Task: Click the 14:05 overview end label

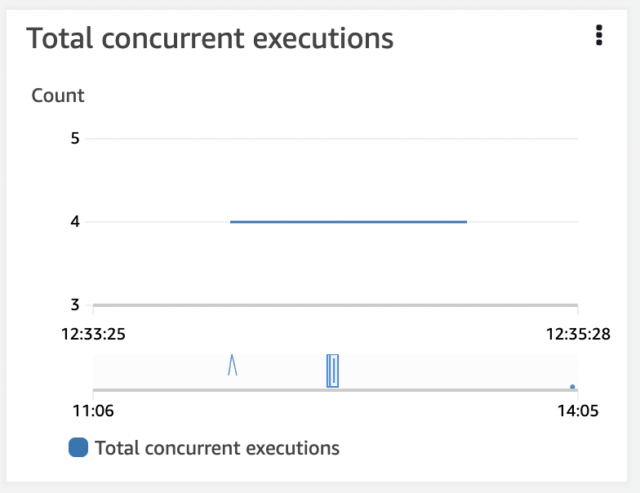Action: point(578,411)
